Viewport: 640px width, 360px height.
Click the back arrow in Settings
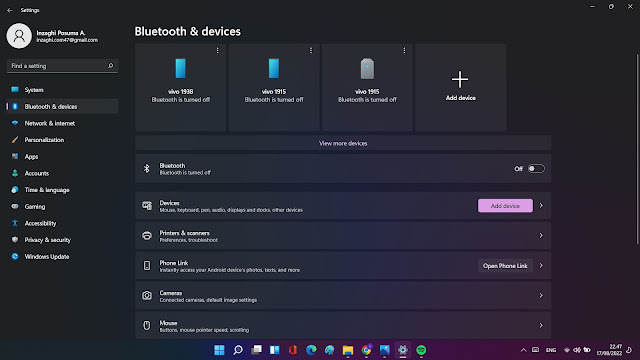[x=10, y=10]
